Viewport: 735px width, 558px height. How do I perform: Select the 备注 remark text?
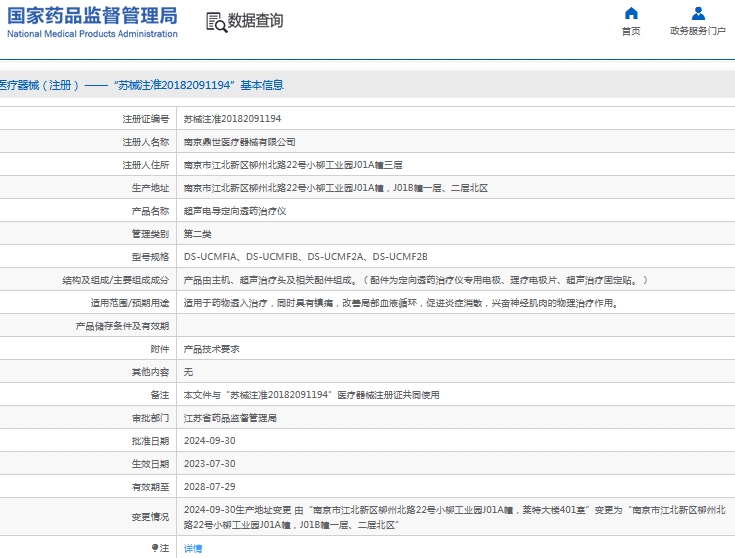click(311, 395)
